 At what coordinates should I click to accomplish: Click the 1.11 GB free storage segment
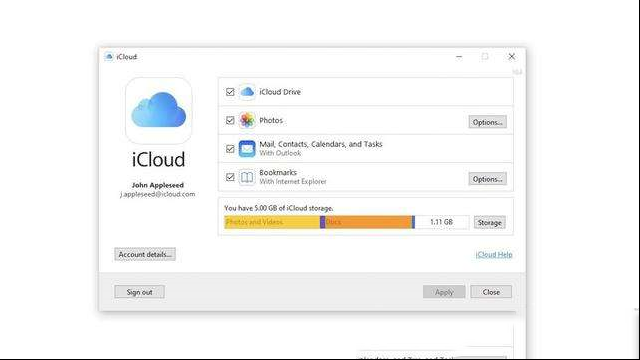coord(442,222)
